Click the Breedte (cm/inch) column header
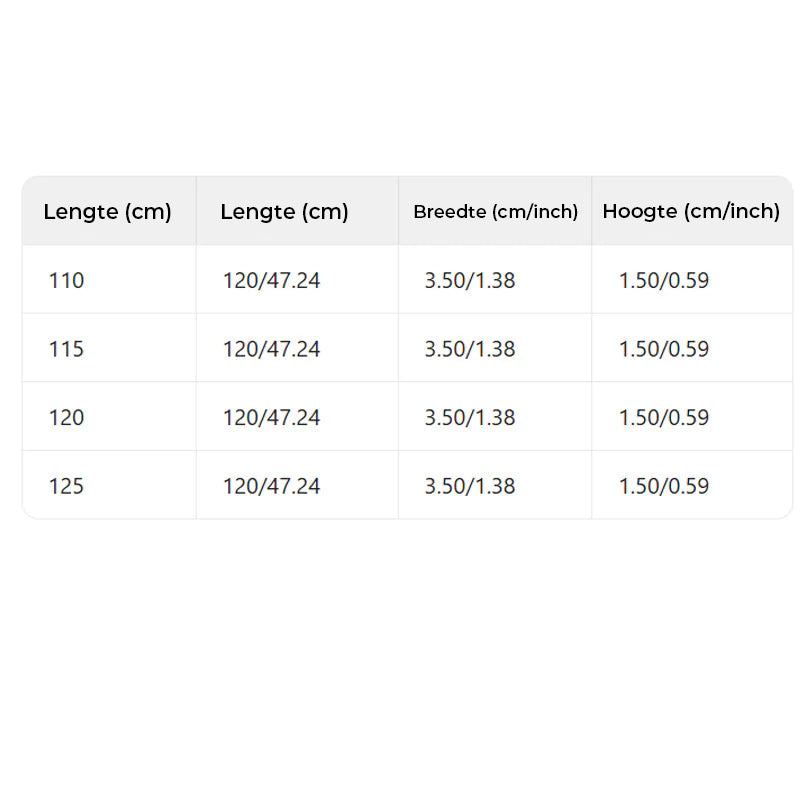The height and width of the screenshot is (800, 800). point(495,212)
